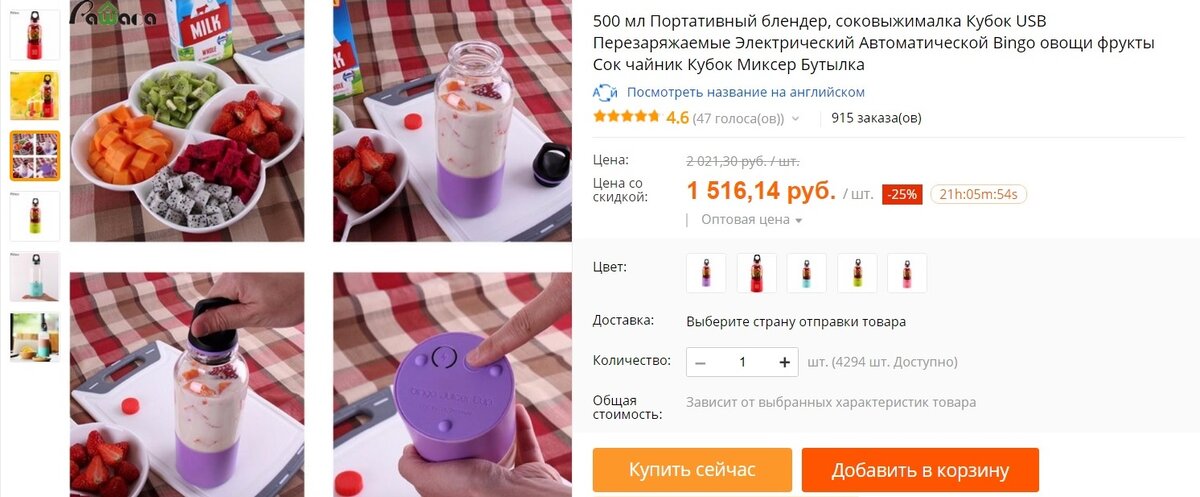Screen dimensions: 1200x497
Task: Select the highlighted collage thumbnail
Action: [35, 156]
